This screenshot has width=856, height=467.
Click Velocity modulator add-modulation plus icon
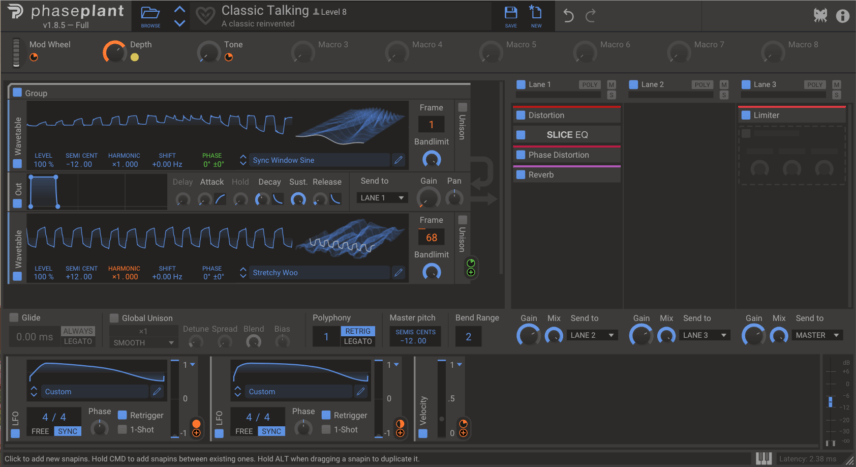coord(463,433)
